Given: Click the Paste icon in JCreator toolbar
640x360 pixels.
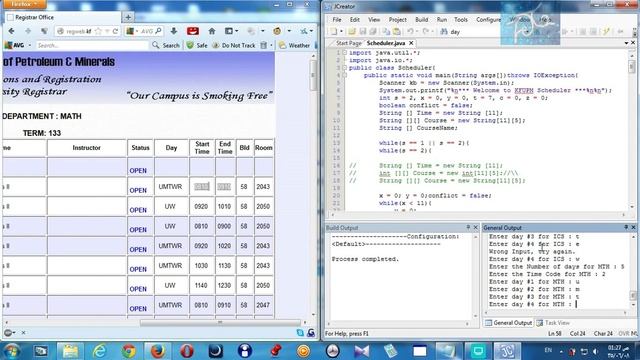Looking at the screenshot, I should [x=396, y=31].
